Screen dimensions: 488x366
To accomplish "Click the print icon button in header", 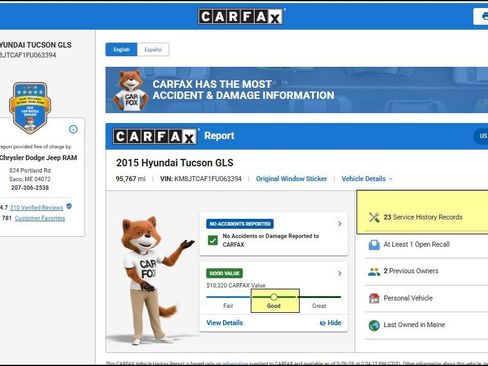I will (482, 16).
